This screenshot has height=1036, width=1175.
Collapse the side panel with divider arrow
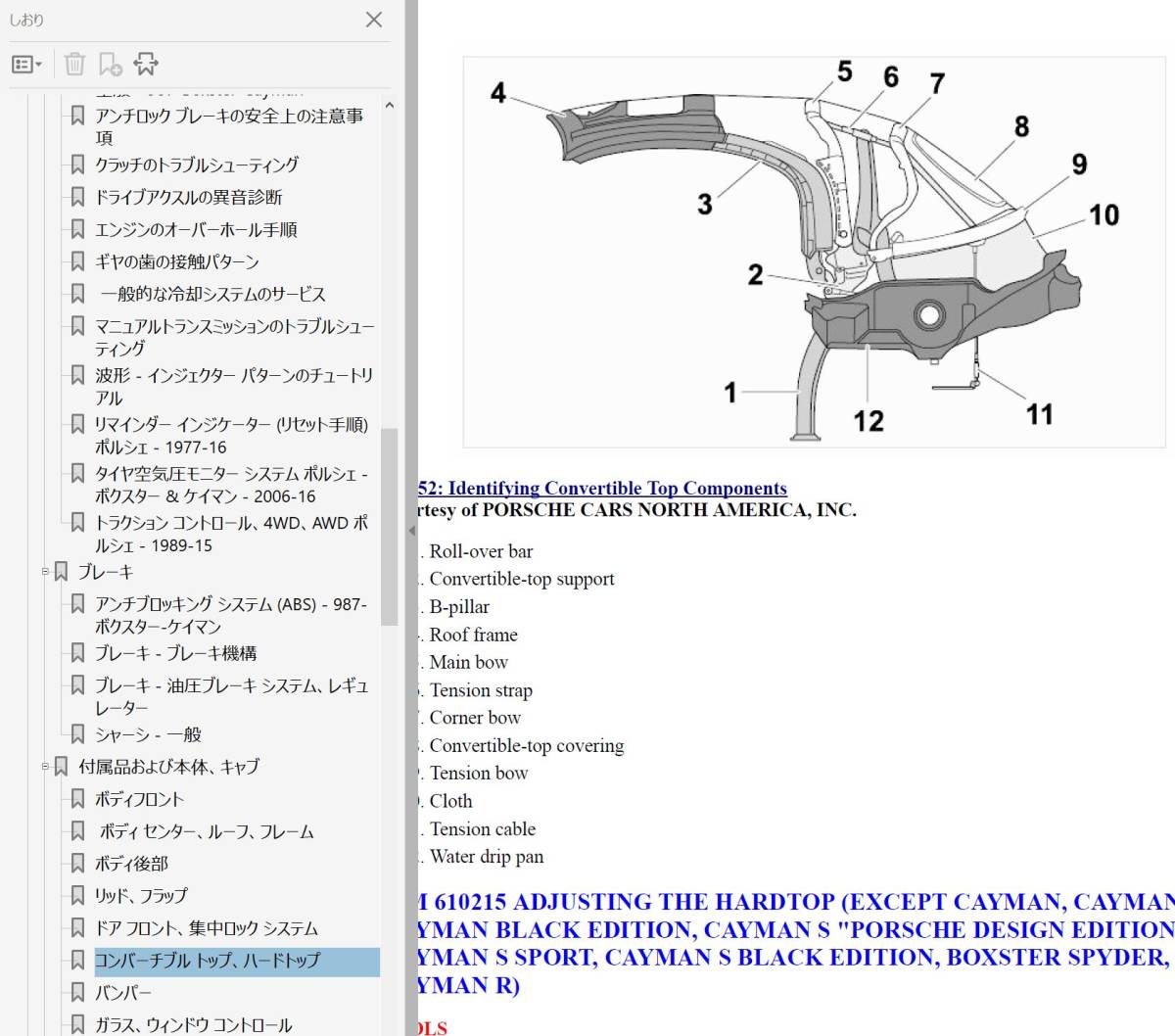coord(412,531)
